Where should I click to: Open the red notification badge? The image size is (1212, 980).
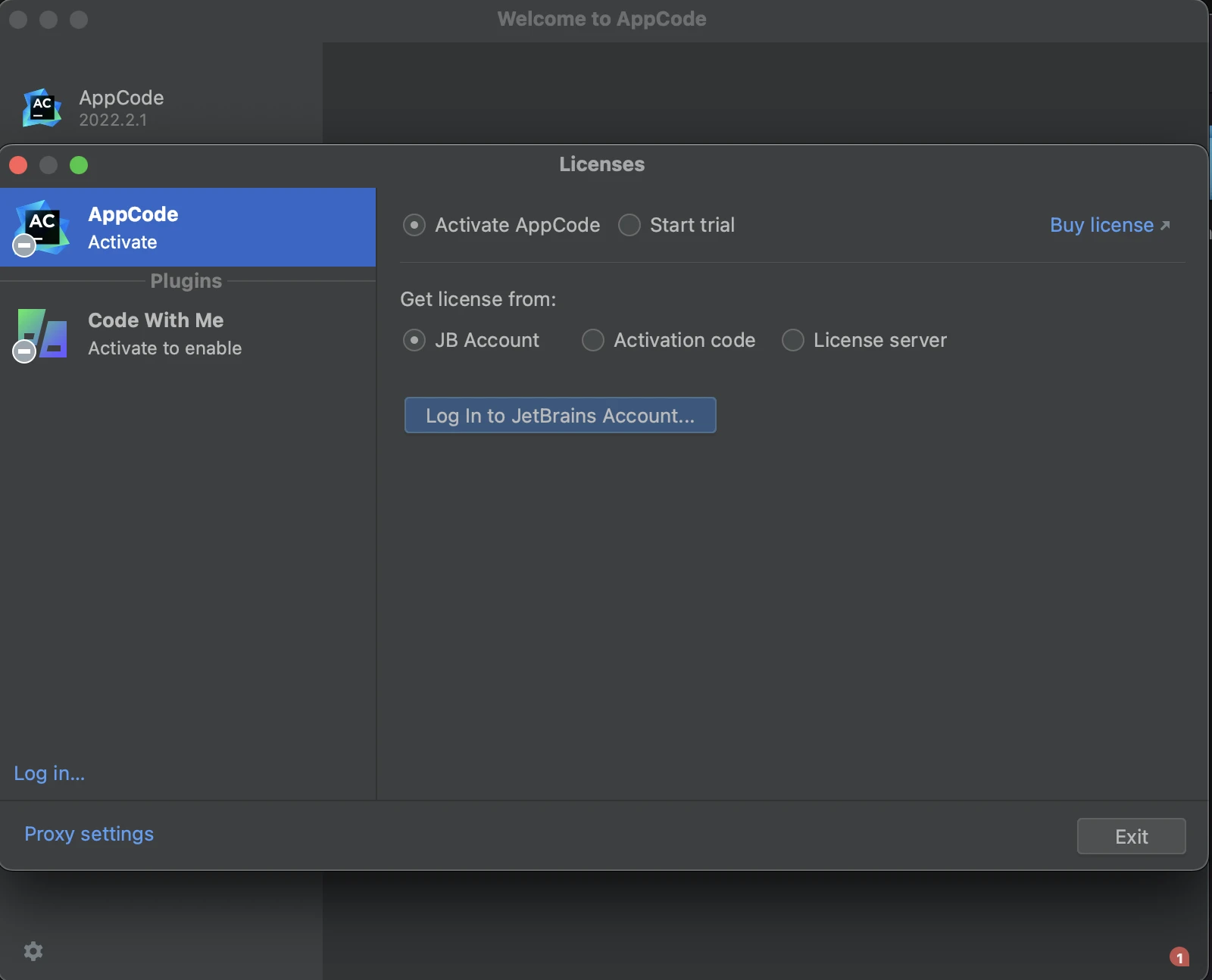pyautogui.click(x=1179, y=957)
